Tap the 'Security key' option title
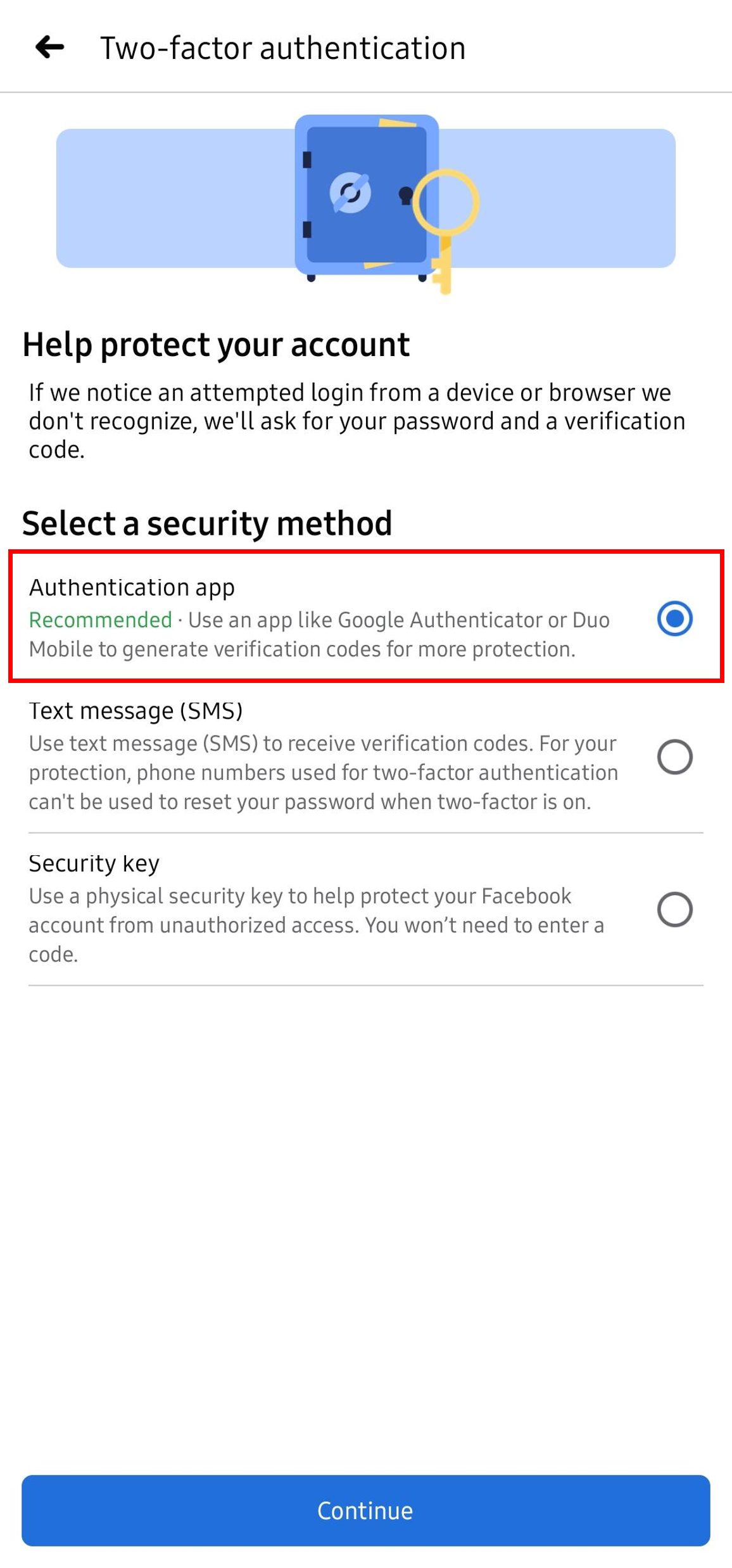Viewport: 732px width, 1568px height. point(94,864)
